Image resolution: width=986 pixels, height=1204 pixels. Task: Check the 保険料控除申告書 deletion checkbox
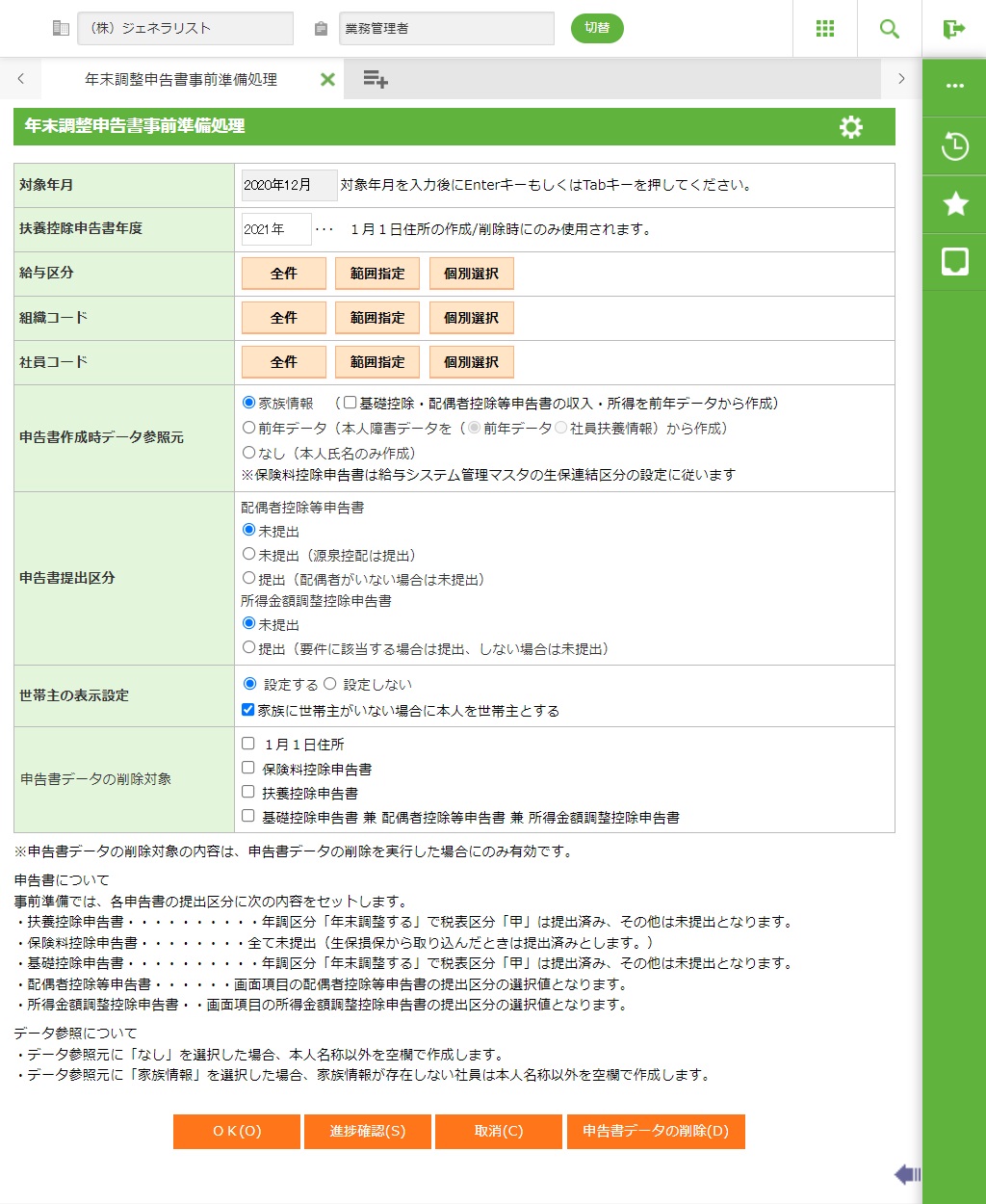pyautogui.click(x=248, y=769)
